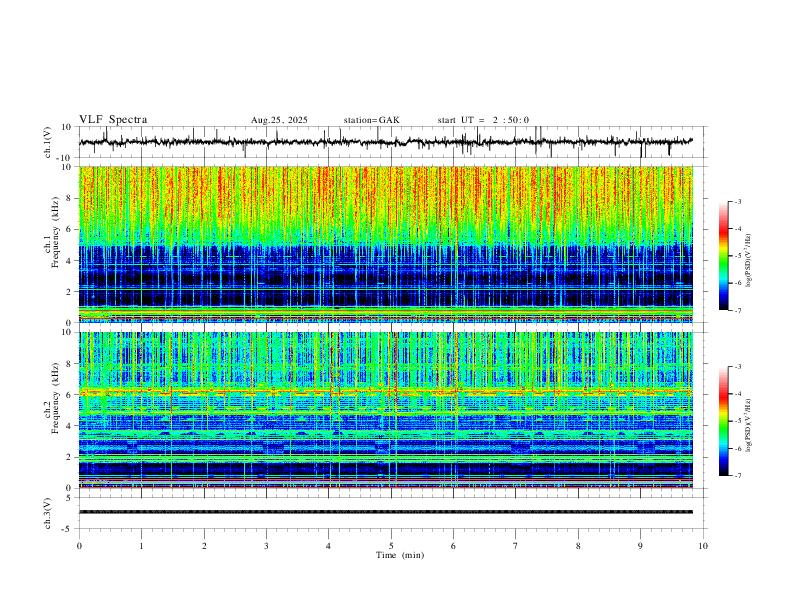Click the "ch.1(V)" axis label
The width and height of the screenshot is (792, 612).
48,142
